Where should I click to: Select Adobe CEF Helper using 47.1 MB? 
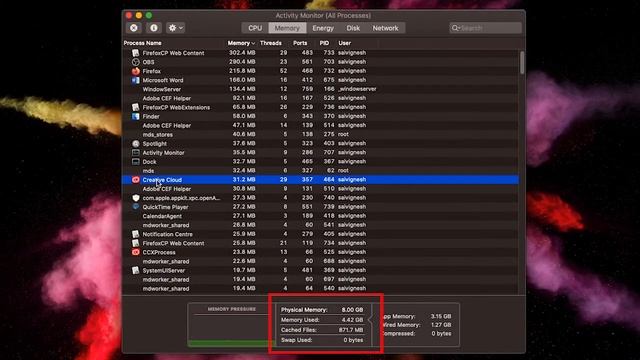pos(320,125)
